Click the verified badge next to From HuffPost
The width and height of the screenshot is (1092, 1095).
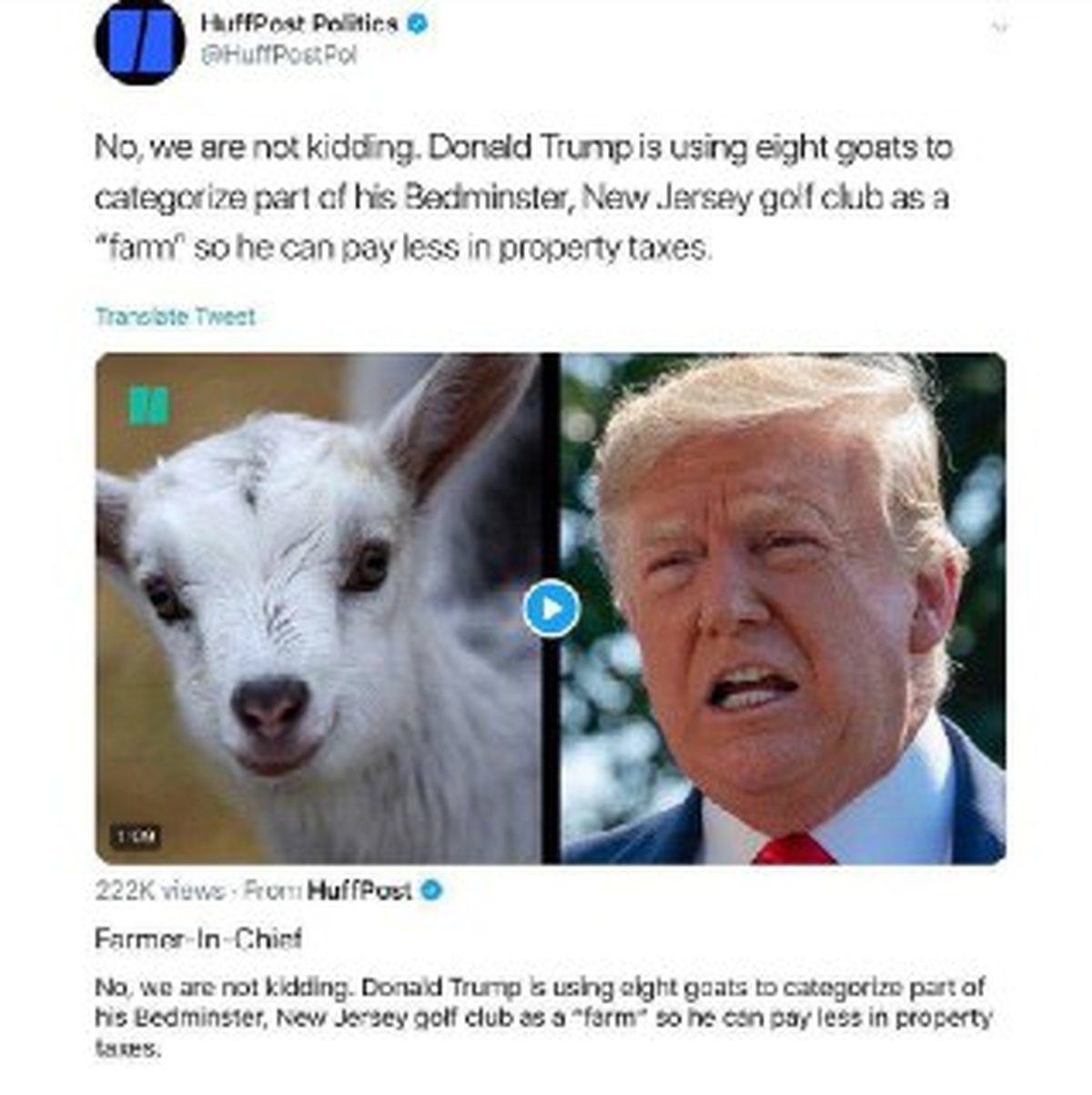(x=431, y=889)
